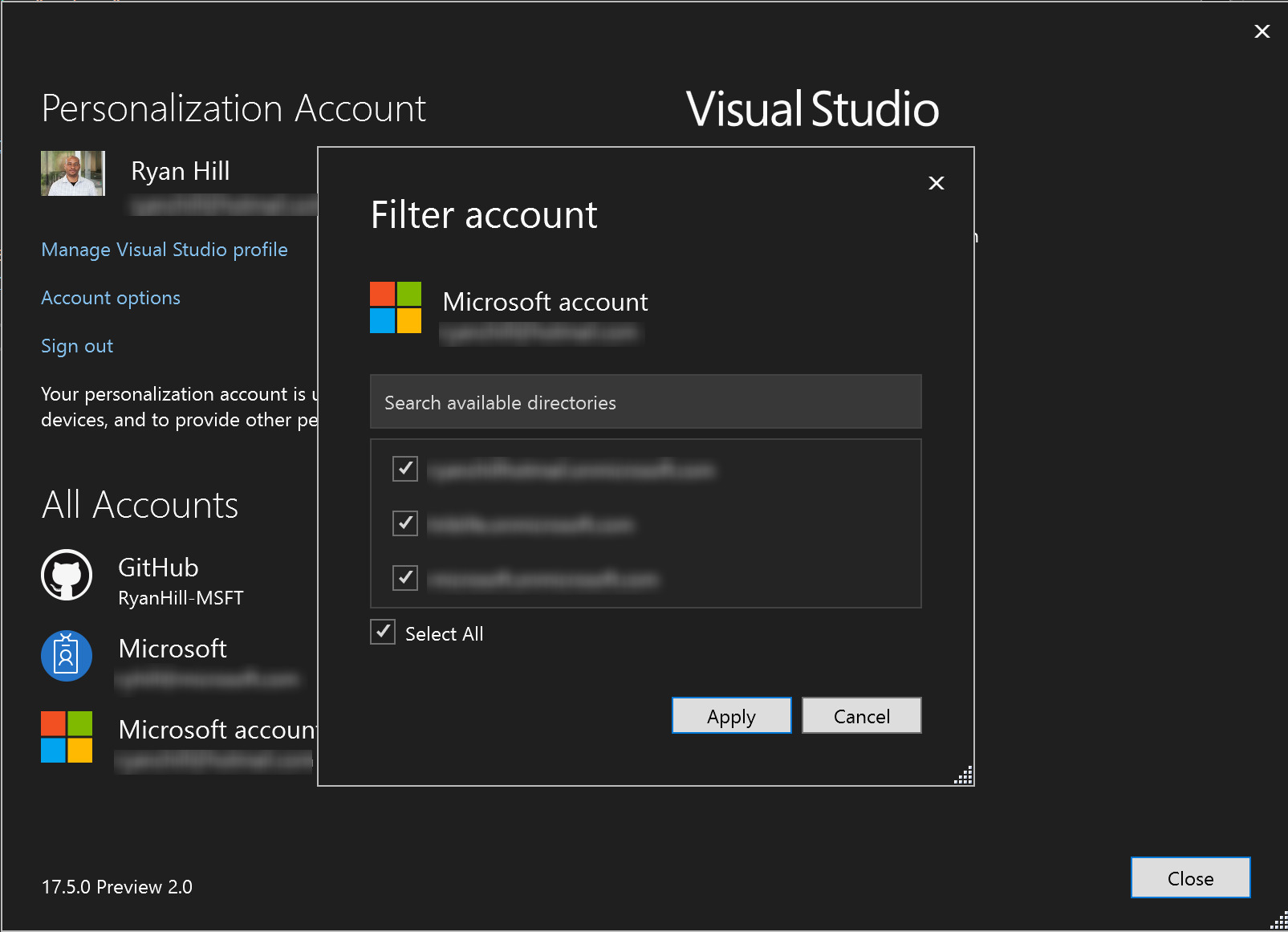
Task: Click the Cancel button
Action: tap(862, 715)
